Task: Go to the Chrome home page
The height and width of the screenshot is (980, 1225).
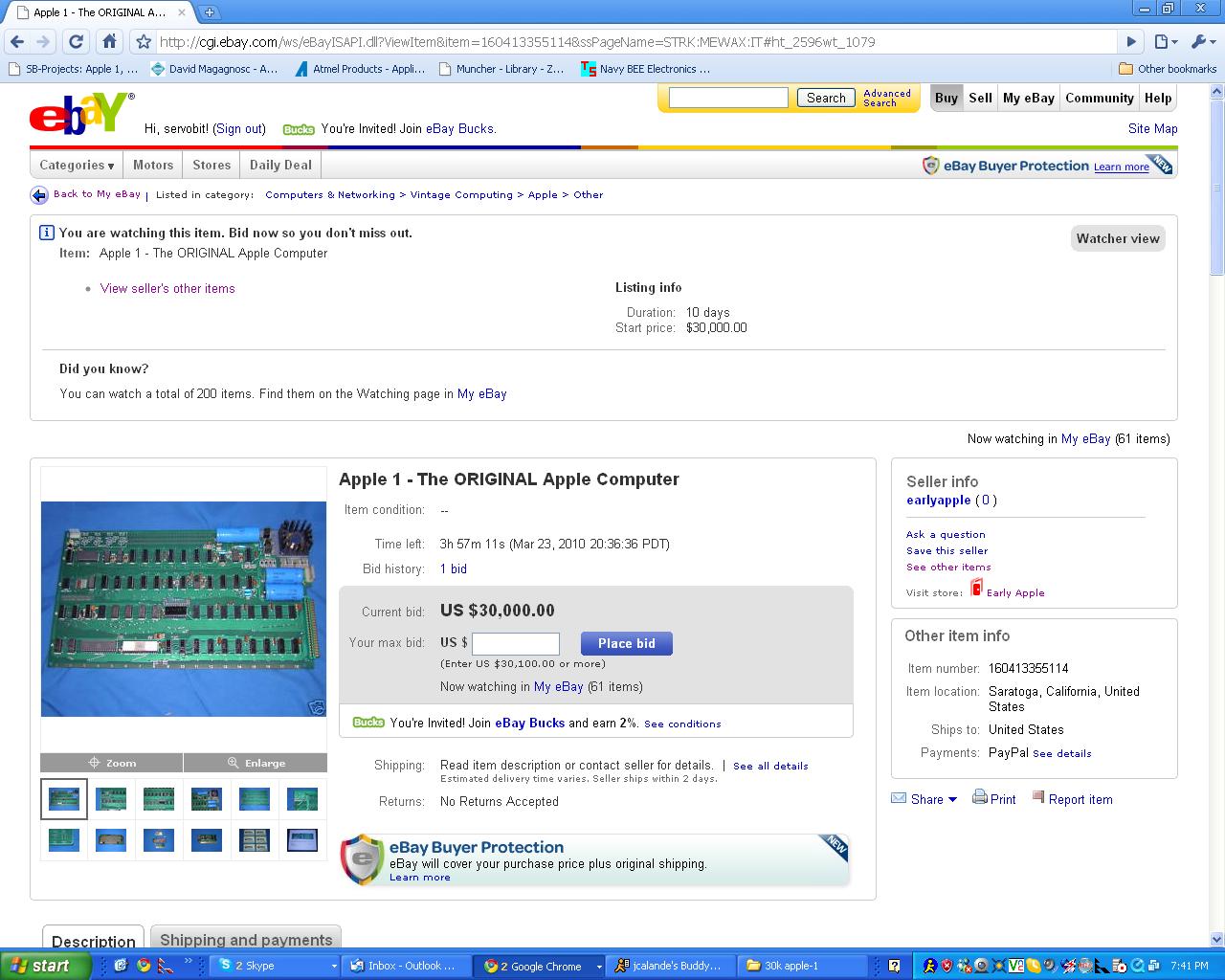Action: coord(109,41)
